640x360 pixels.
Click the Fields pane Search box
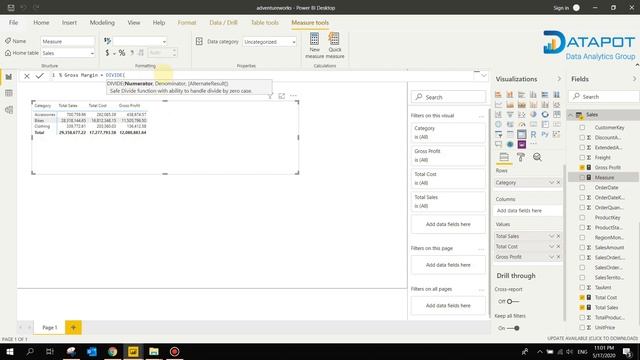click(x=604, y=97)
